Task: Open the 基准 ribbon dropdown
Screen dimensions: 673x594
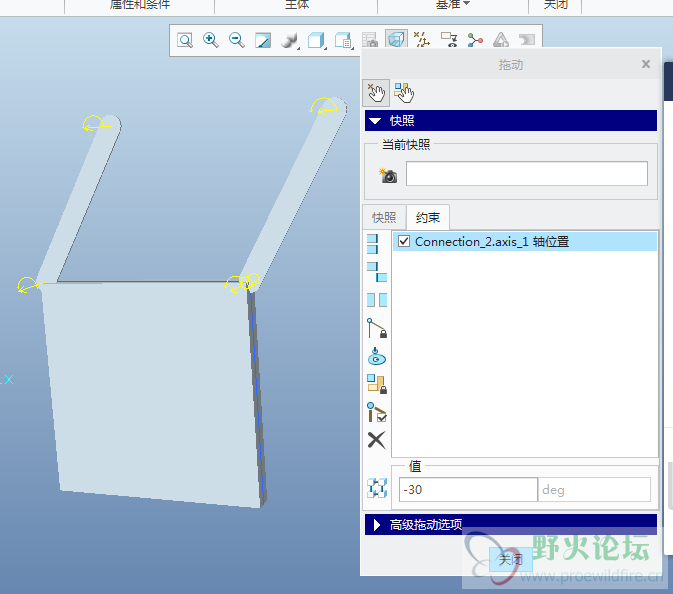Action: pyautogui.click(x=453, y=4)
